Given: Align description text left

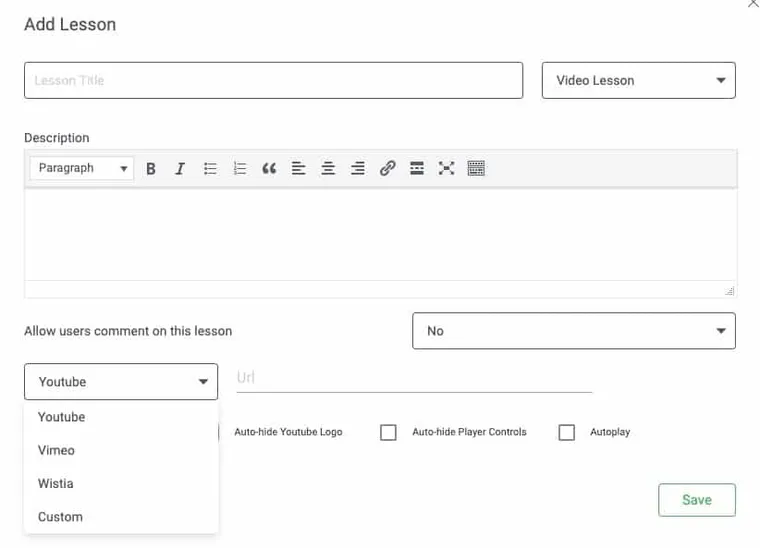Looking at the screenshot, I should coord(299,169).
